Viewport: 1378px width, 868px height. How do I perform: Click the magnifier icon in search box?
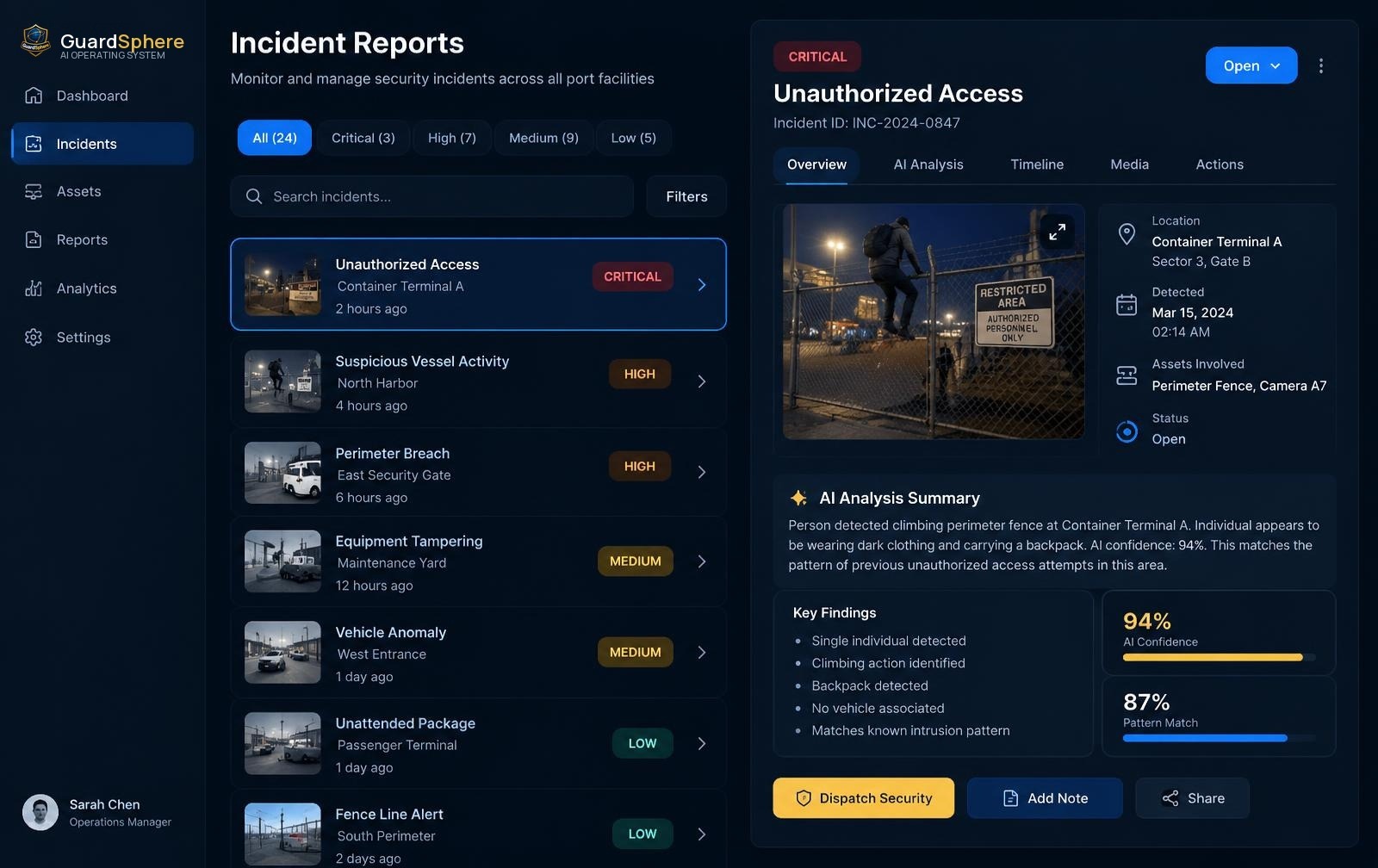coord(254,196)
